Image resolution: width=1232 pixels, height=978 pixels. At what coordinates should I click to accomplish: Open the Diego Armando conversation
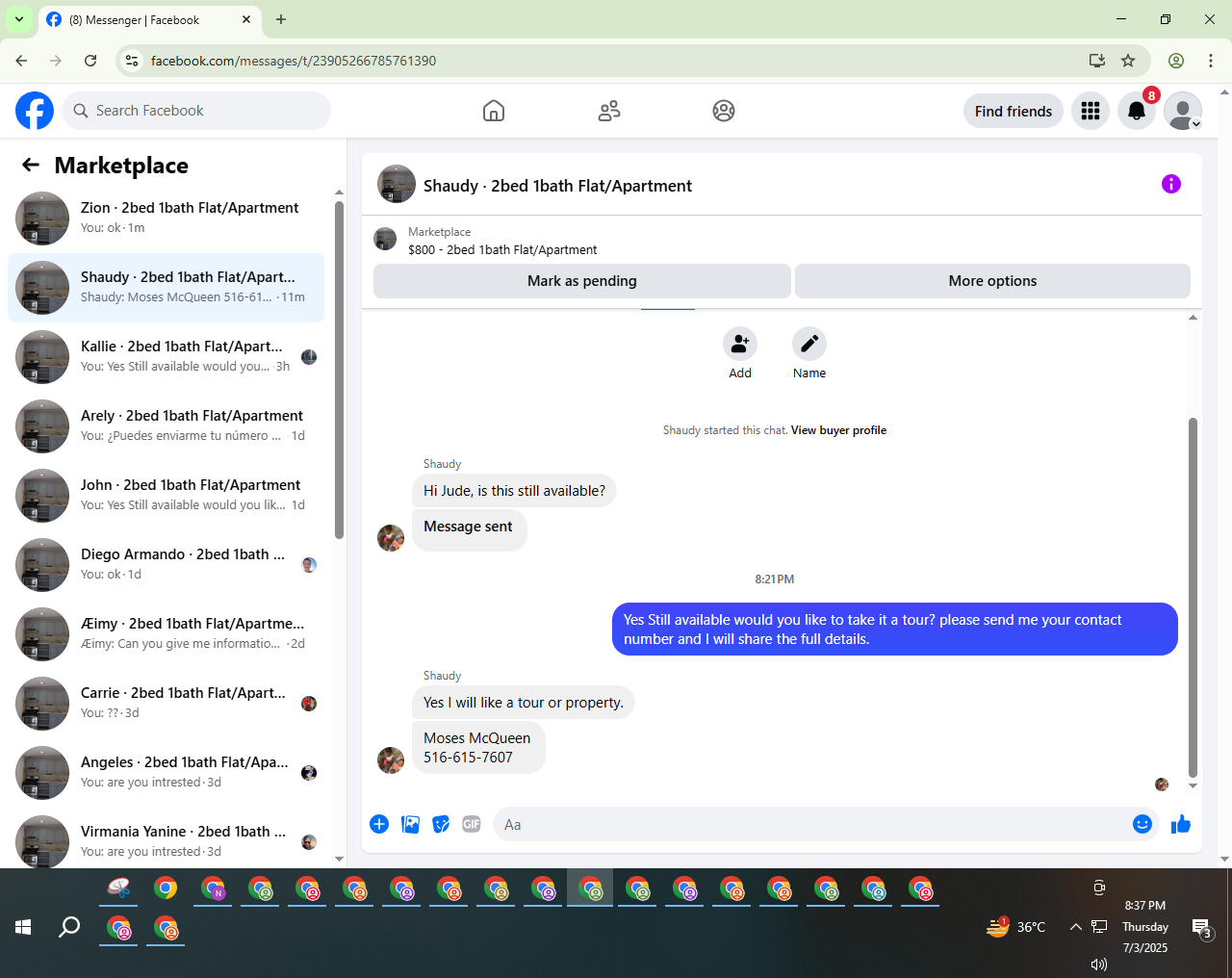[167, 565]
